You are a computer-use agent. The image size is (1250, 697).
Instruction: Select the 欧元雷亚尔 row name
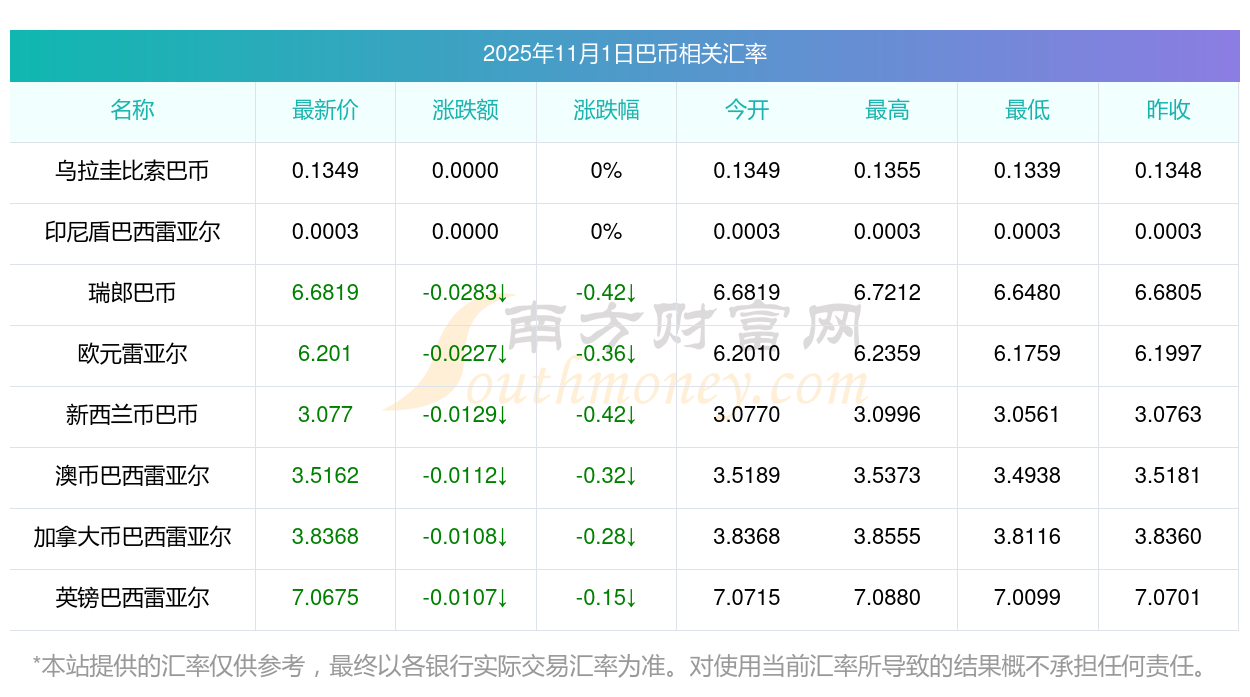point(132,354)
